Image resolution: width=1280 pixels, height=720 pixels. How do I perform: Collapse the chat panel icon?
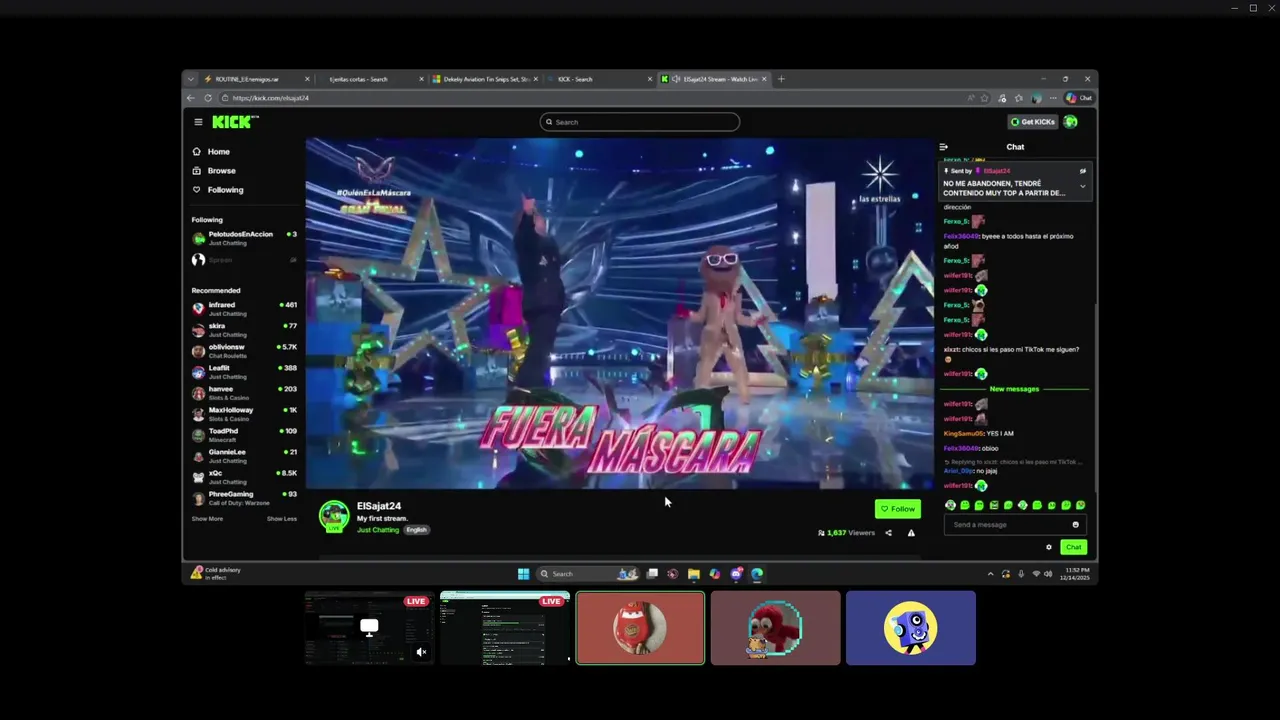coord(943,147)
